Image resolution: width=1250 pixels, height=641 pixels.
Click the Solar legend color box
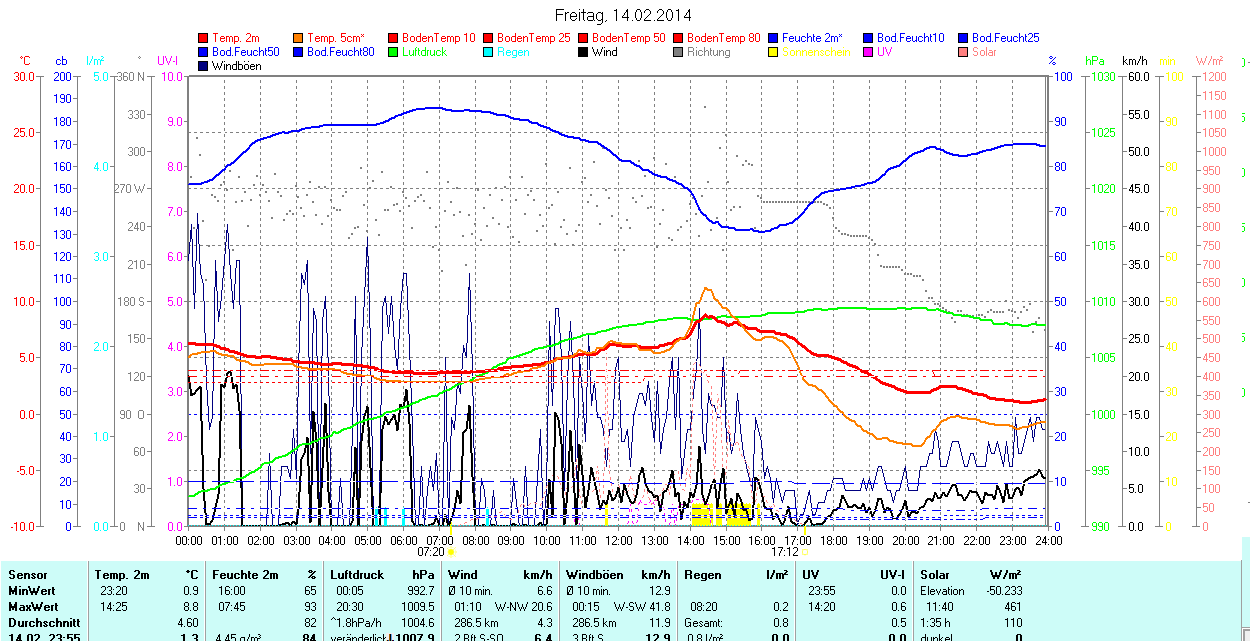coord(963,52)
